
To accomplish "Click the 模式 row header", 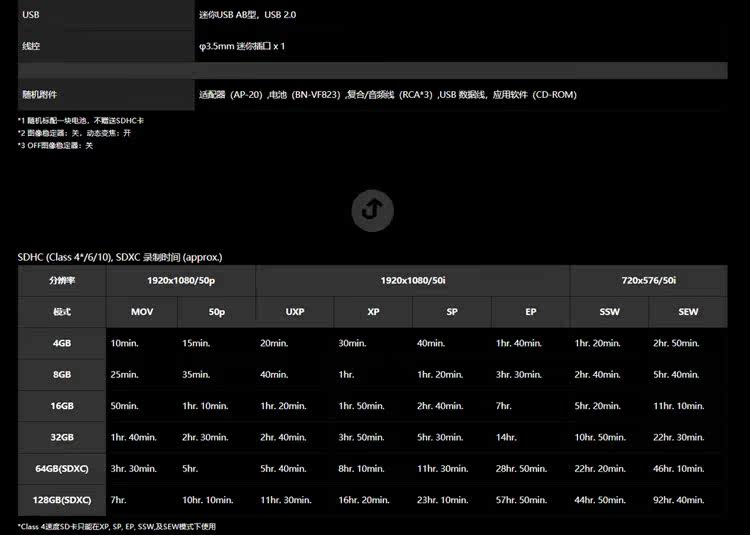I will coord(62,312).
